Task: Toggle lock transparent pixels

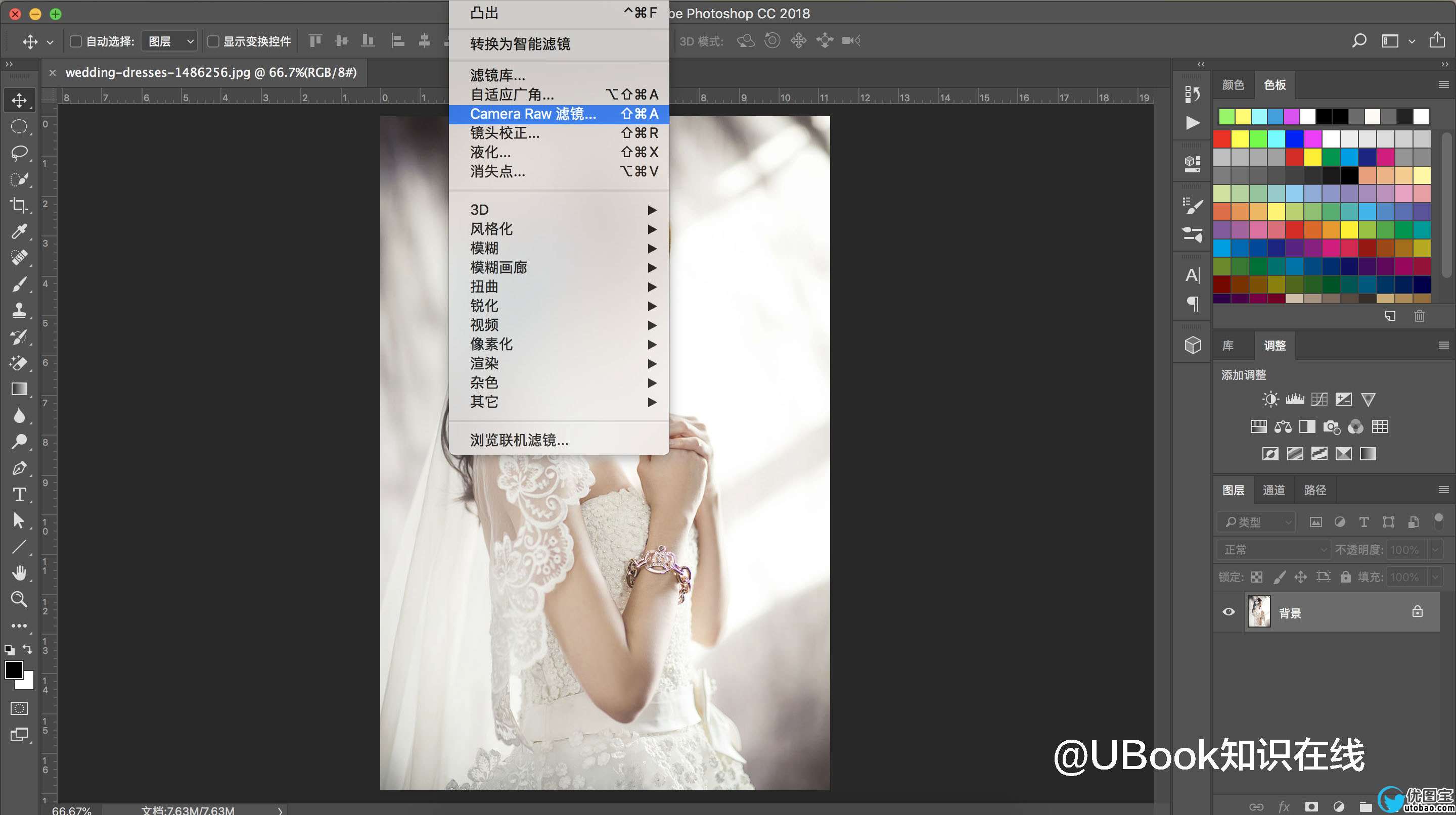Action: click(x=1256, y=577)
